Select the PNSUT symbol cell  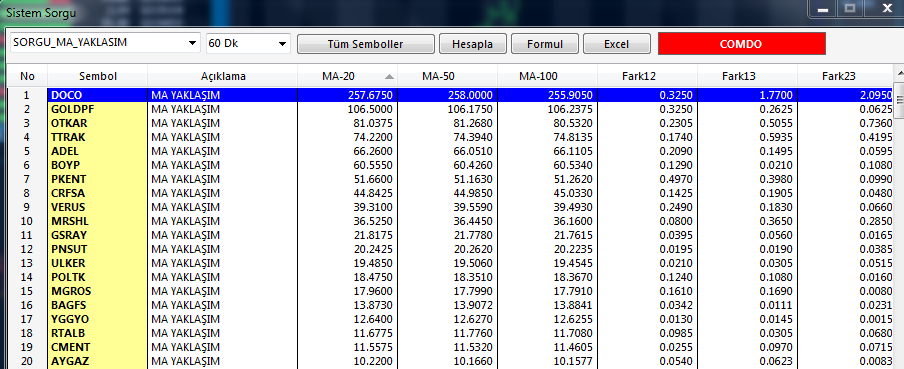coord(97,249)
